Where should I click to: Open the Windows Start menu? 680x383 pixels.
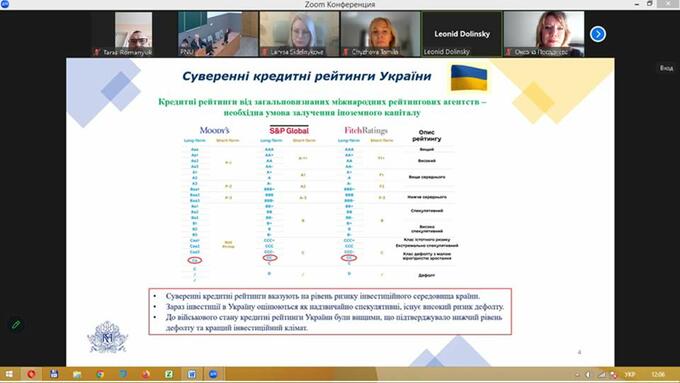[9, 374]
